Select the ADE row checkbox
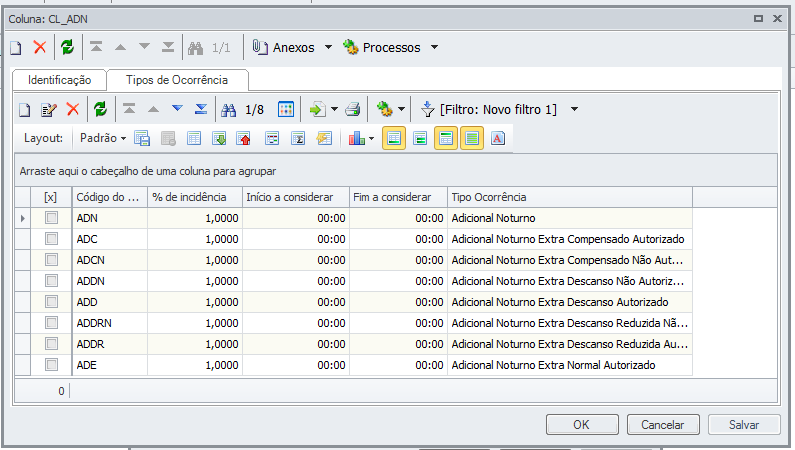The height and width of the screenshot is (450, 795). 51,365
